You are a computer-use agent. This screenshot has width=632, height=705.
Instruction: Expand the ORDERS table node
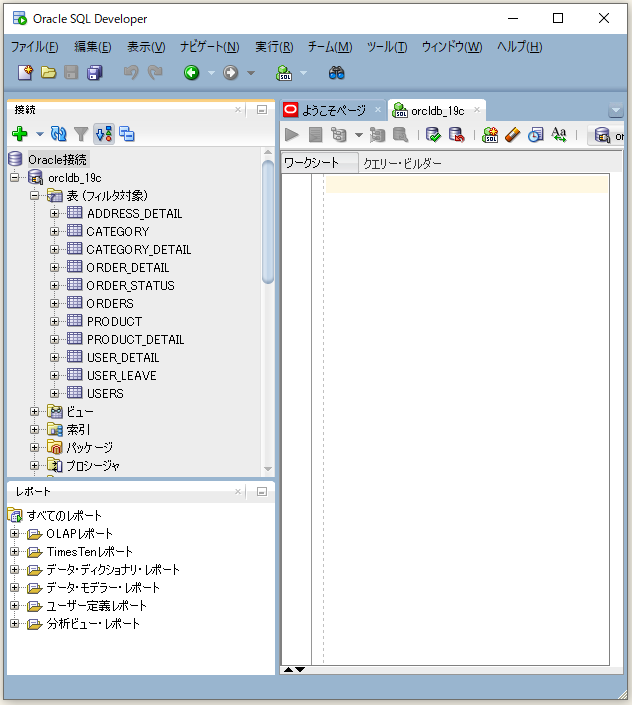pos(54,303)
